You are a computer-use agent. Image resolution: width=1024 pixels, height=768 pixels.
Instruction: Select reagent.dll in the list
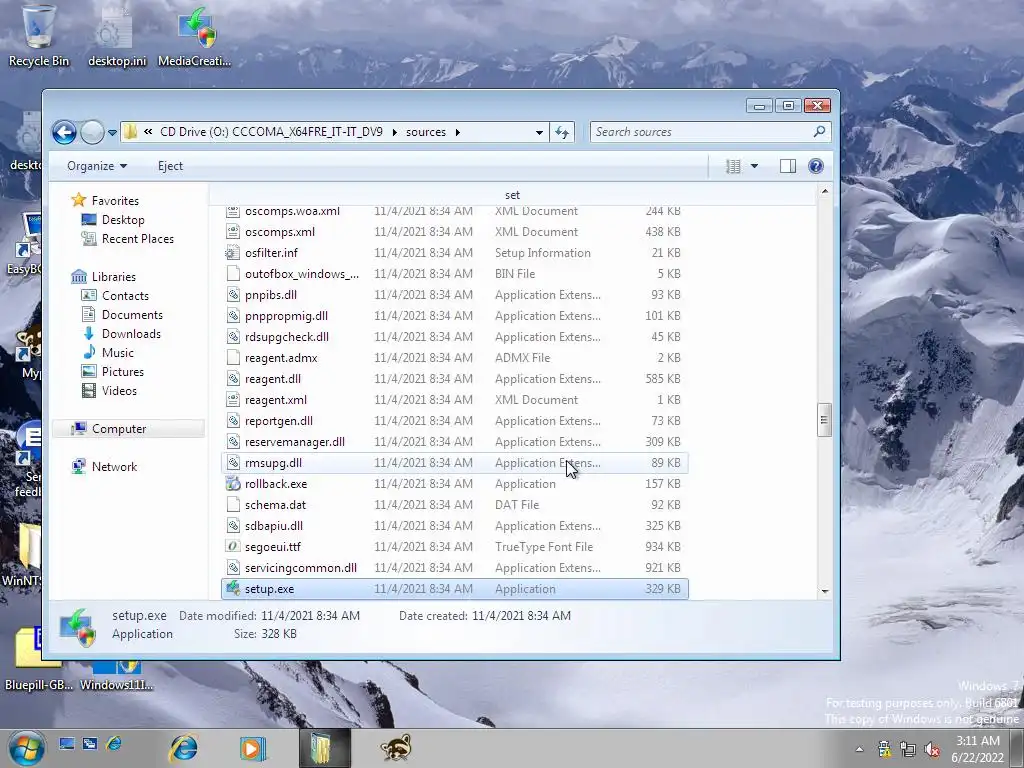point(455,379)
